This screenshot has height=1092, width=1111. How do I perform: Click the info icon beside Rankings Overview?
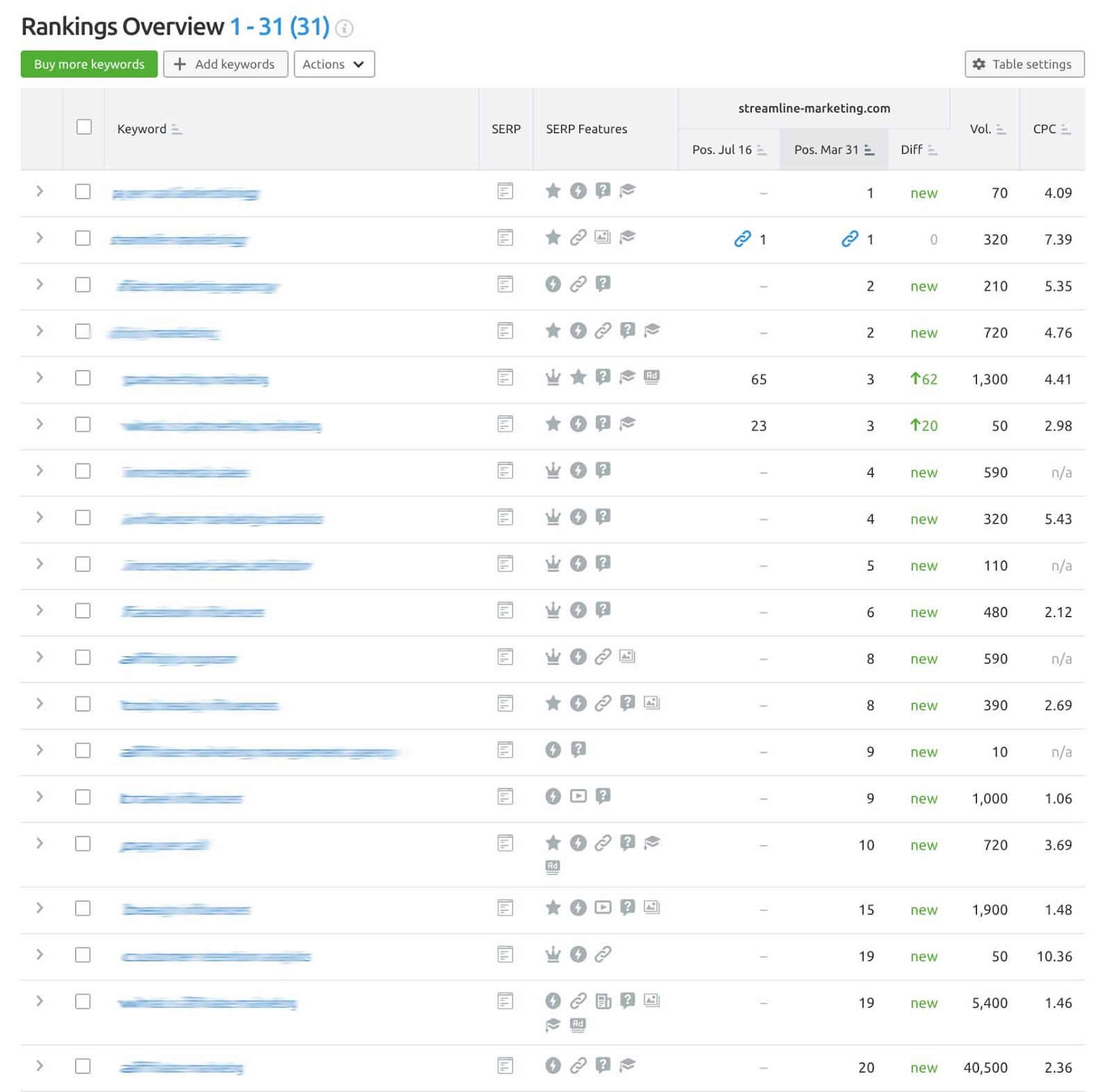[x=344, y=29]
